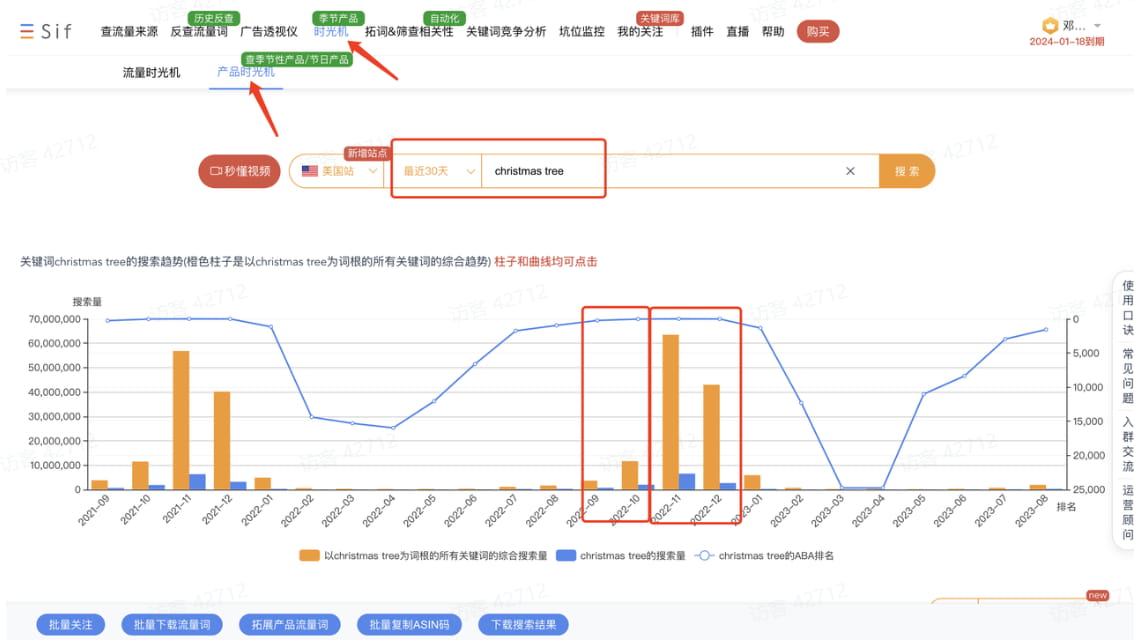
Task: Click the Sif logo in header
Action: tap(46, 31)
